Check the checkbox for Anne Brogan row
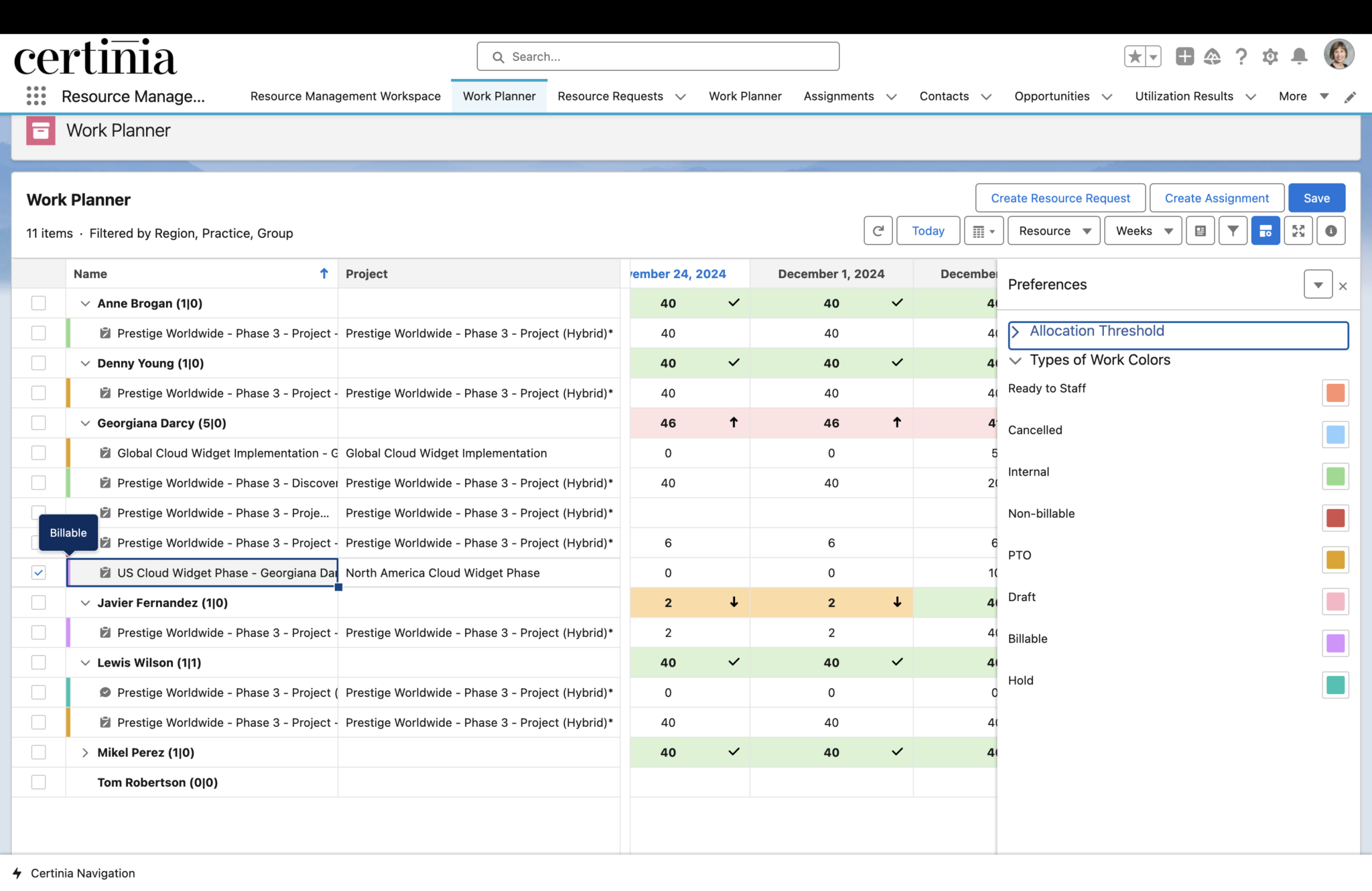This screenshot has width=1372, height=891. pos(38,303)
